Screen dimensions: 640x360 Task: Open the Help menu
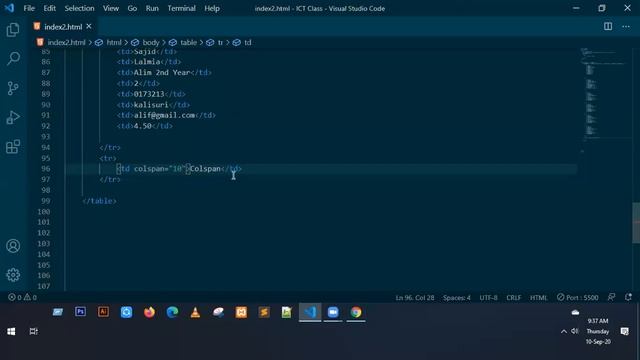pyautogui.click(x=212, y=8)
